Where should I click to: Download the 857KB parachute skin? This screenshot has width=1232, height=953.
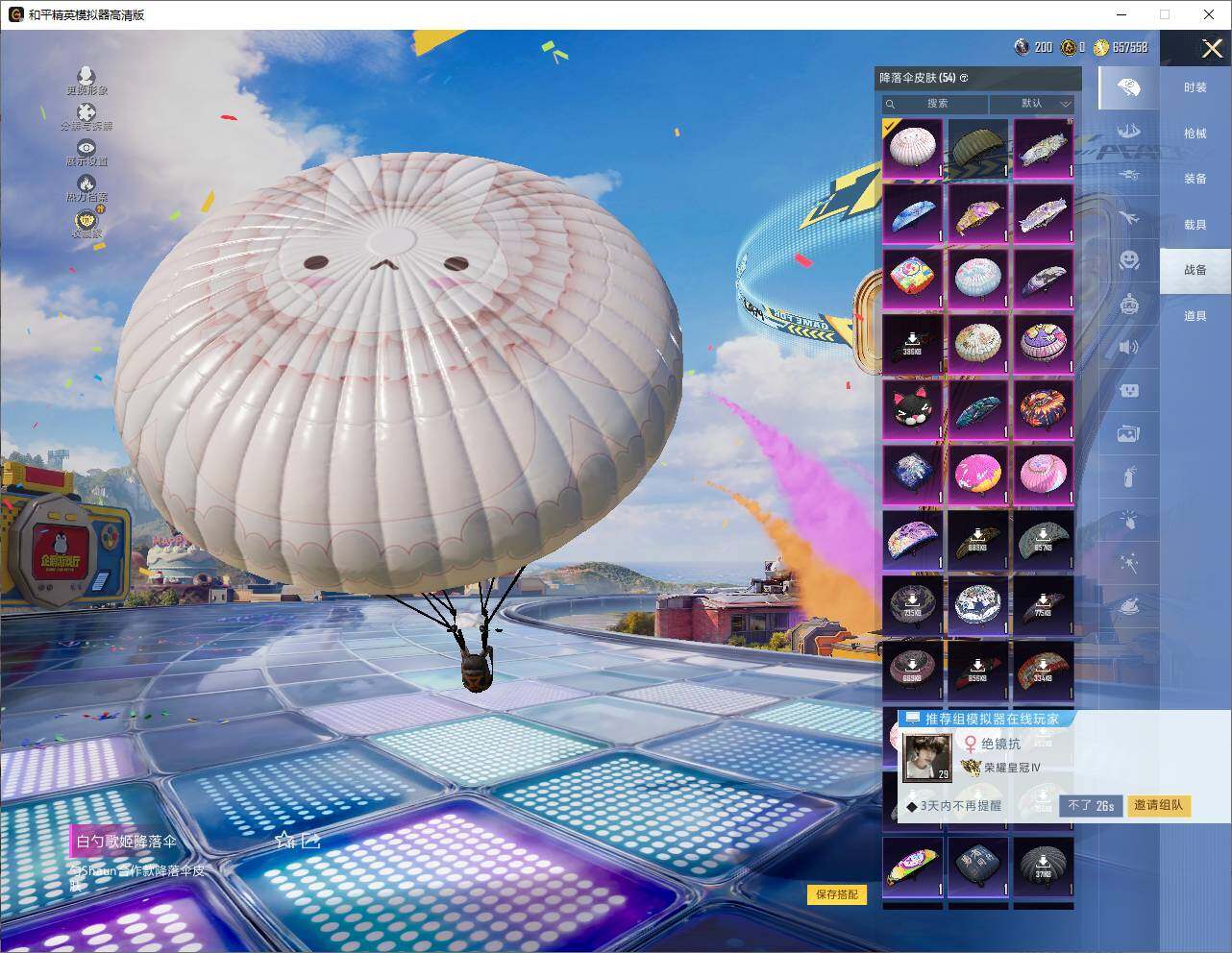1044,539
